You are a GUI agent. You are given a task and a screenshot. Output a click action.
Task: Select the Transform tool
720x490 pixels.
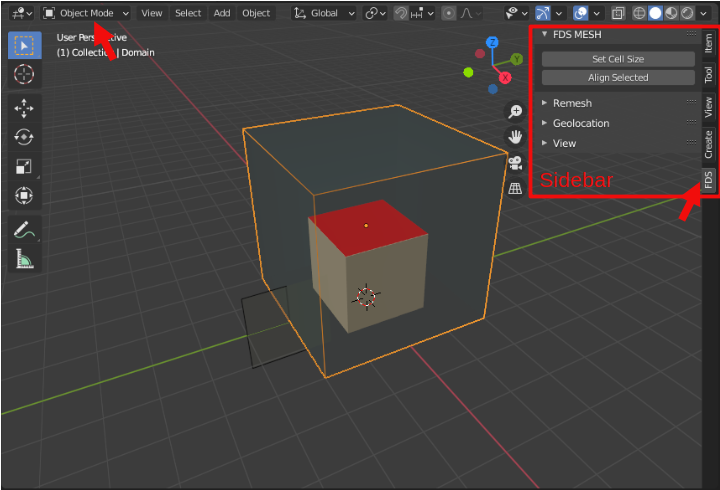pyautogui.click(x=24, y=196)
